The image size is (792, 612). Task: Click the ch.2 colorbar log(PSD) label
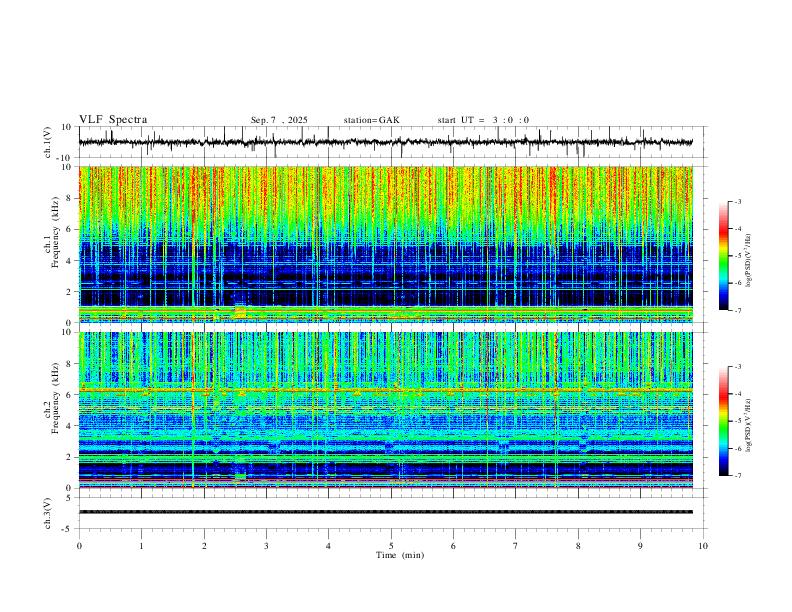pos(748,425)
